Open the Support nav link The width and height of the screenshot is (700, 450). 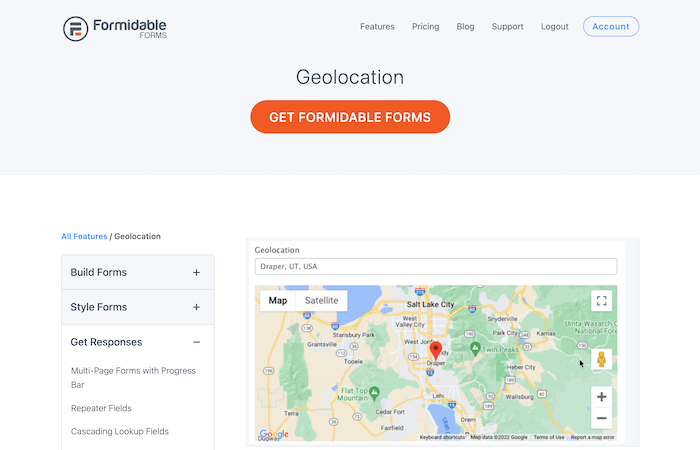tap(508, 27)
